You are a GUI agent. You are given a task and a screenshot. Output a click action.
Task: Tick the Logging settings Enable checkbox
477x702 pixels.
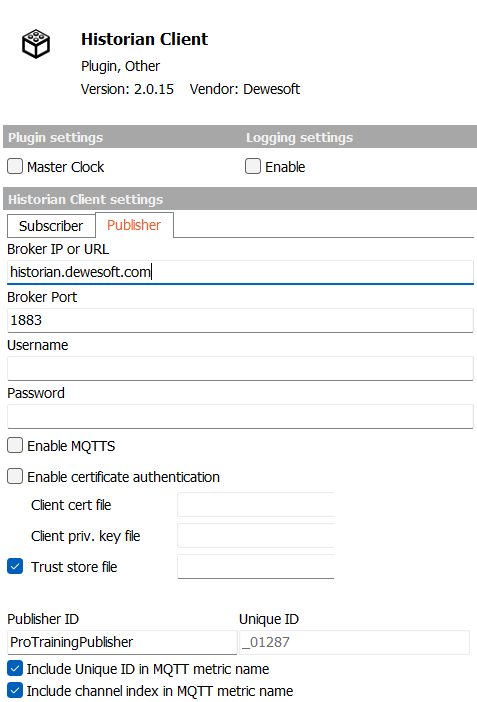coord(253,167)
